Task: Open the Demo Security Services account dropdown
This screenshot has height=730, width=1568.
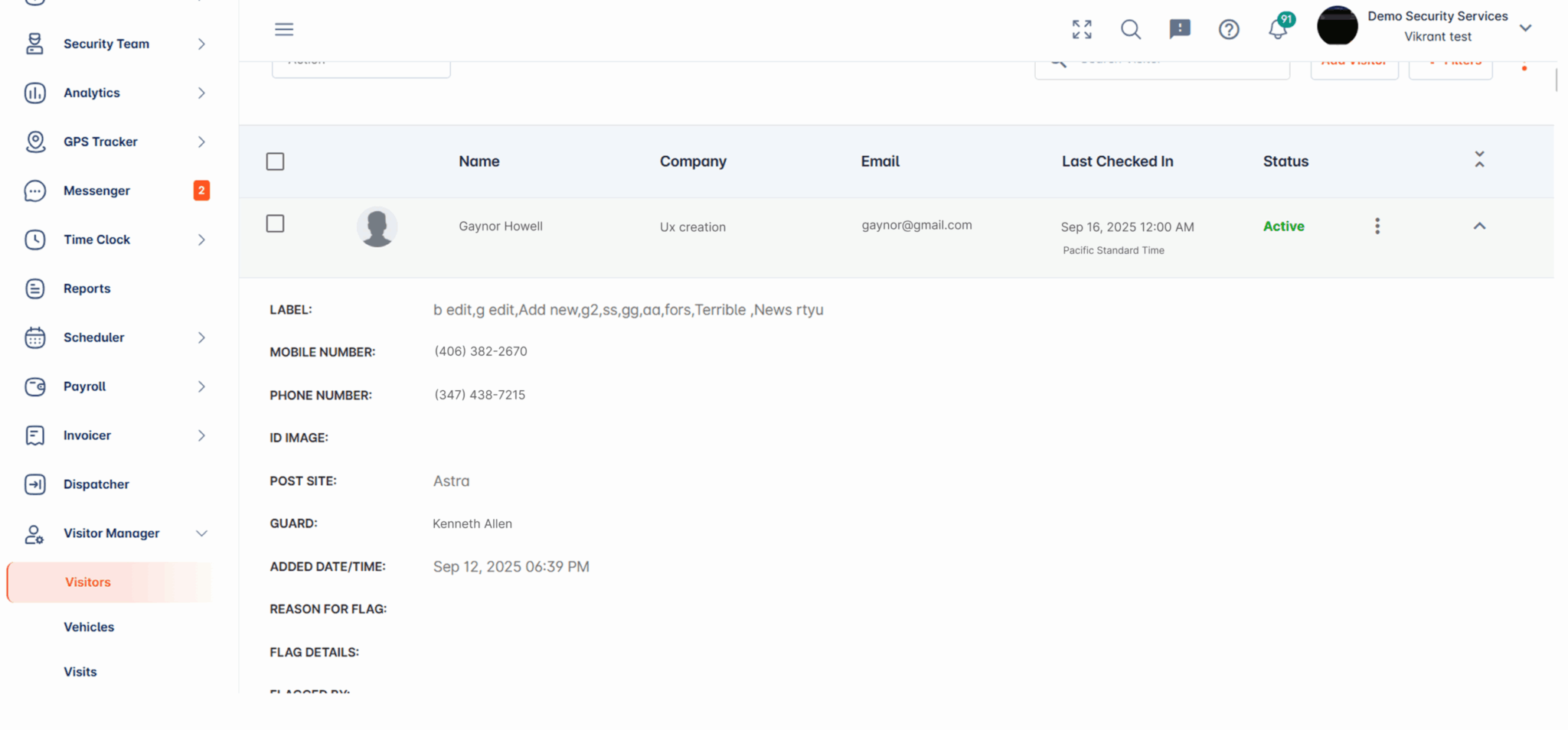Action: coord(1524,28)
